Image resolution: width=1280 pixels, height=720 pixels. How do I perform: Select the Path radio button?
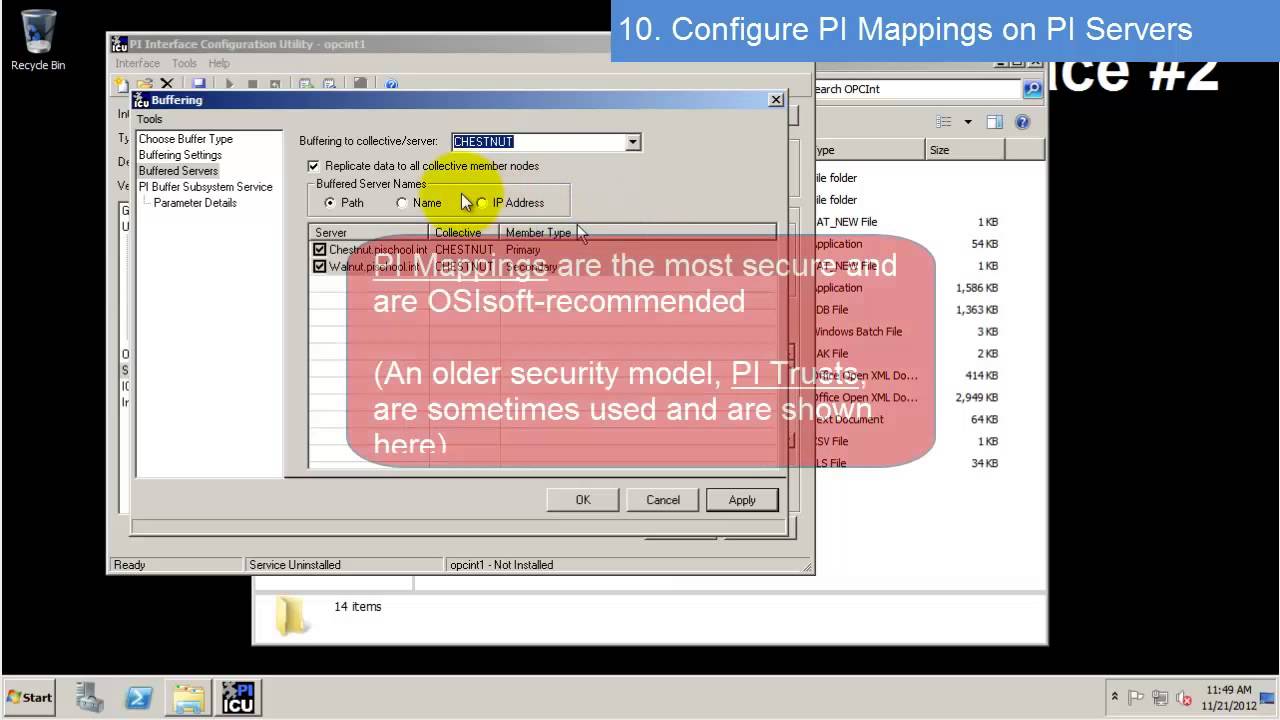[330, 203]
